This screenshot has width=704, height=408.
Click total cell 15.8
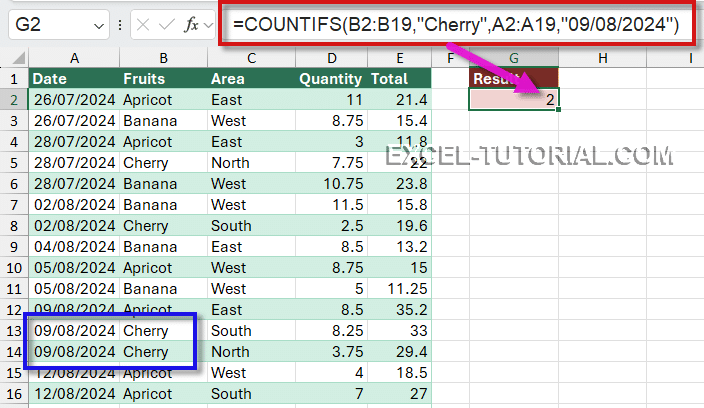point(400,205)
